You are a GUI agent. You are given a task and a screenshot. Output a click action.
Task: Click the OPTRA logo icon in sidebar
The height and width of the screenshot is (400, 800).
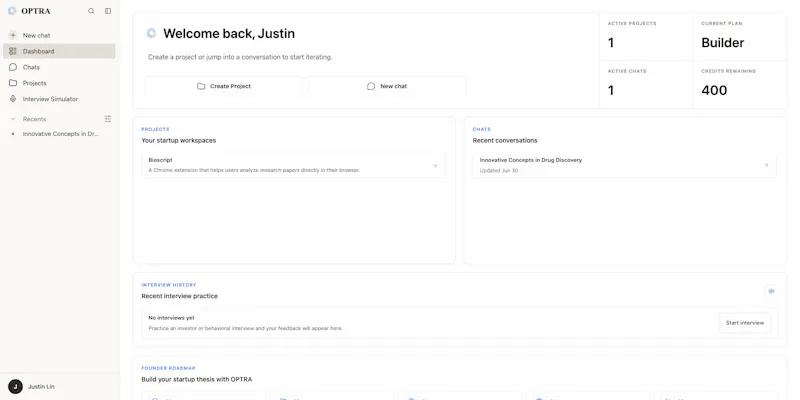click(x=12, y=11)
